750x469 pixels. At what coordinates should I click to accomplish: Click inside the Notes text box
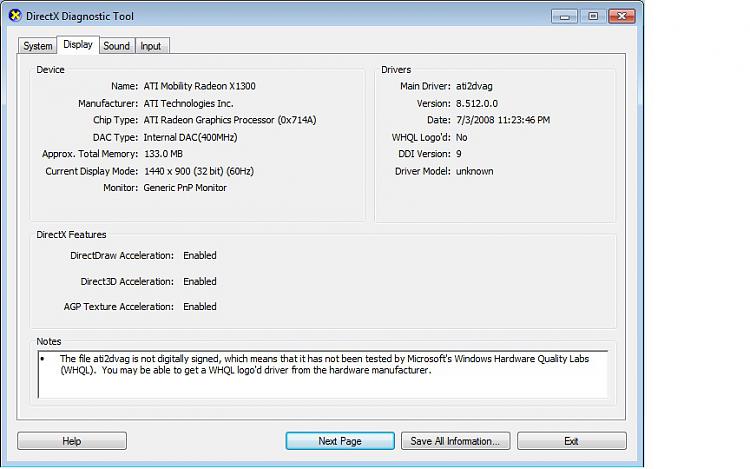coord(323,374)
